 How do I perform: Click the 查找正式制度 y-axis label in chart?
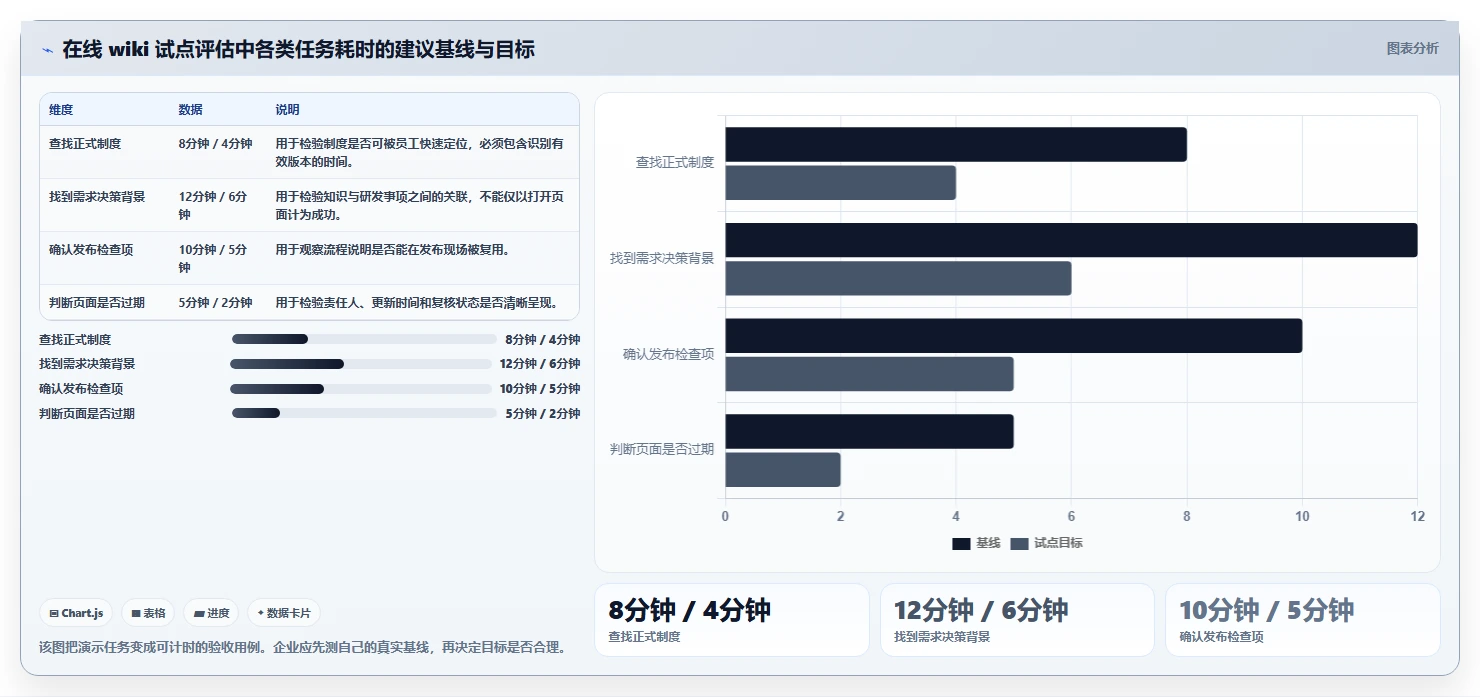pyautogui.click(x=675, y=162)
